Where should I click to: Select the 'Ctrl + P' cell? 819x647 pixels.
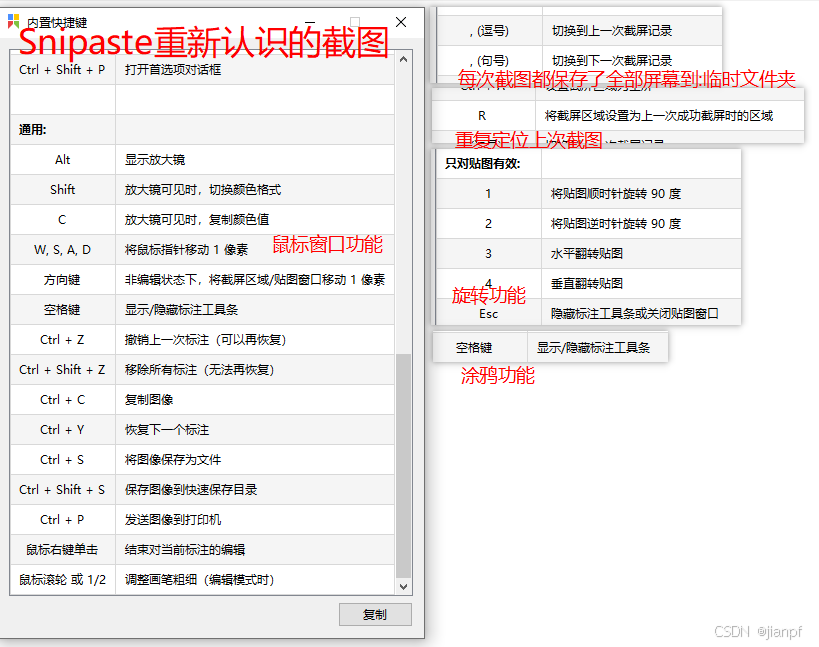tap(62, 520)
